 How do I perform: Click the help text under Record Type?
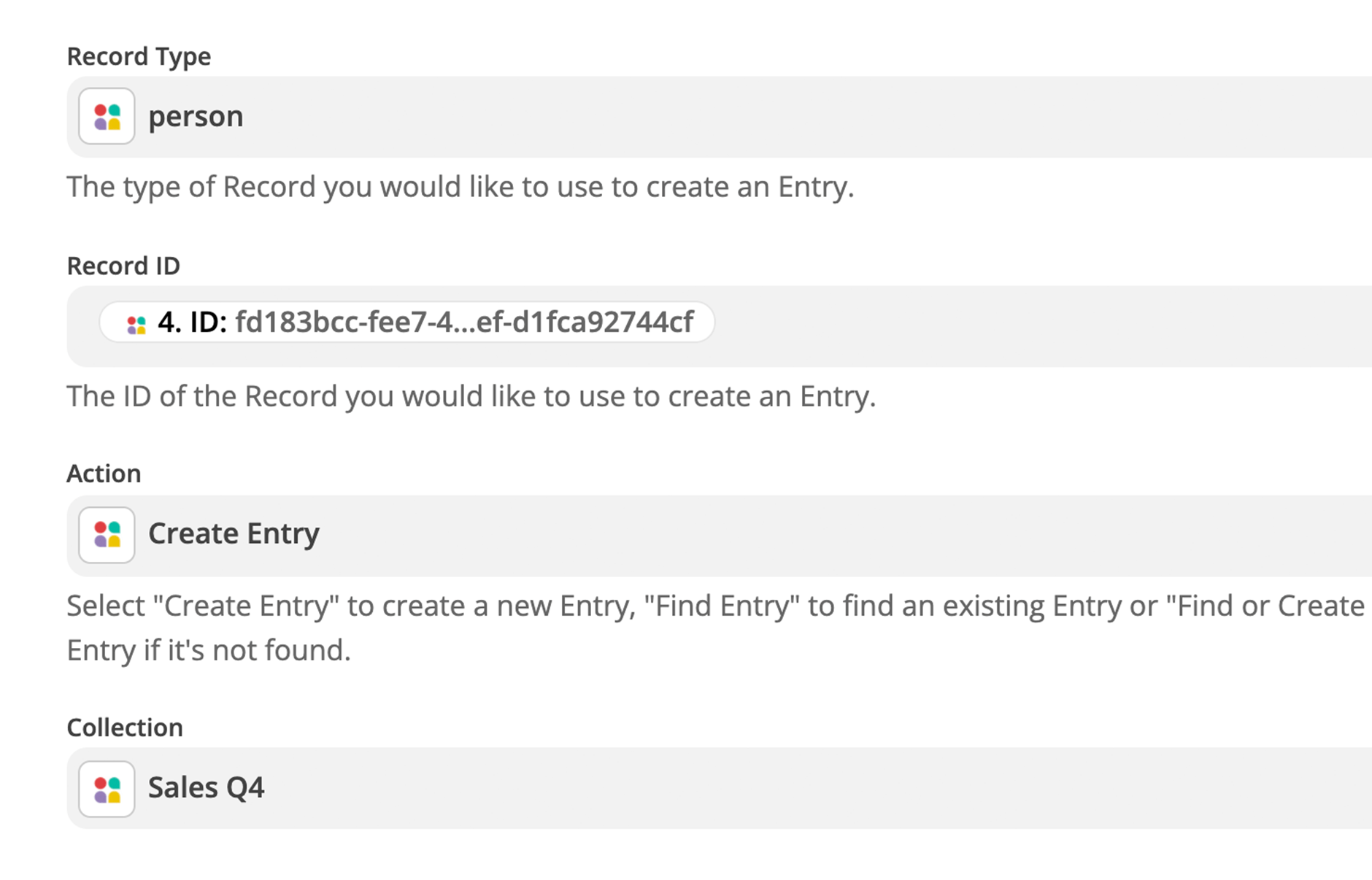tap(460, 187)
